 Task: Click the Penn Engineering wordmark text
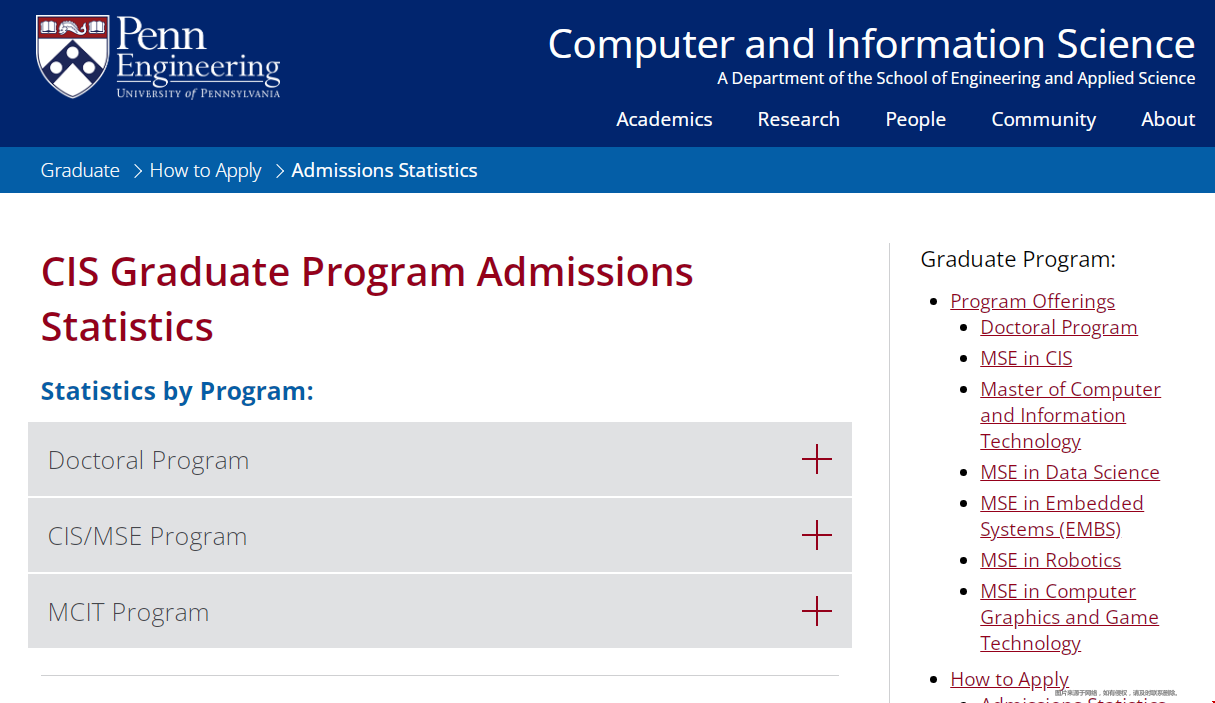pyautogui.click(x=198, y=56)
